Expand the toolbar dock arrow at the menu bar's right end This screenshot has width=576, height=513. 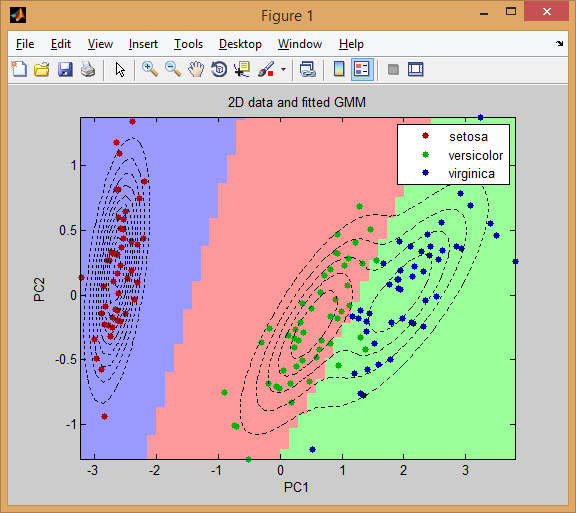[x=559, y=43]
